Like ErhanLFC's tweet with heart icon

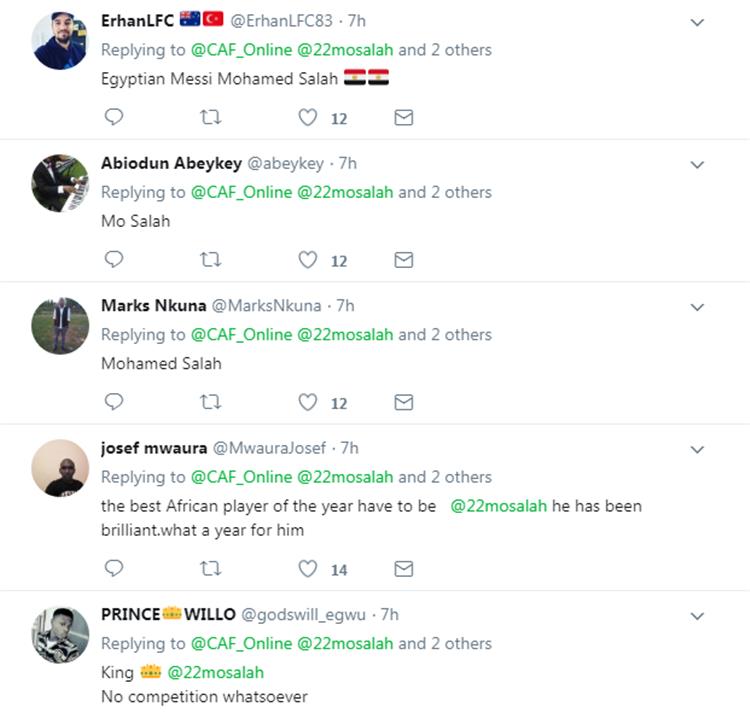click(308, 118)
